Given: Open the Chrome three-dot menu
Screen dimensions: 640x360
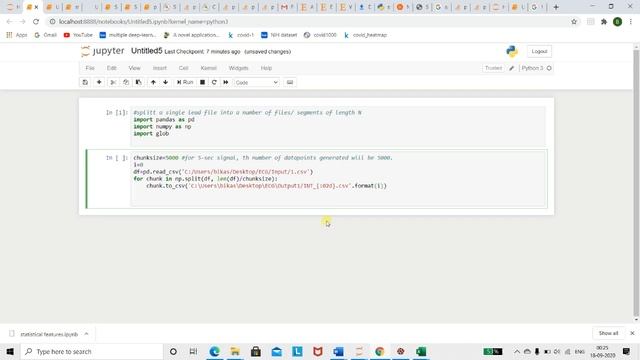Looking at the screenshot, I should 631,22.
